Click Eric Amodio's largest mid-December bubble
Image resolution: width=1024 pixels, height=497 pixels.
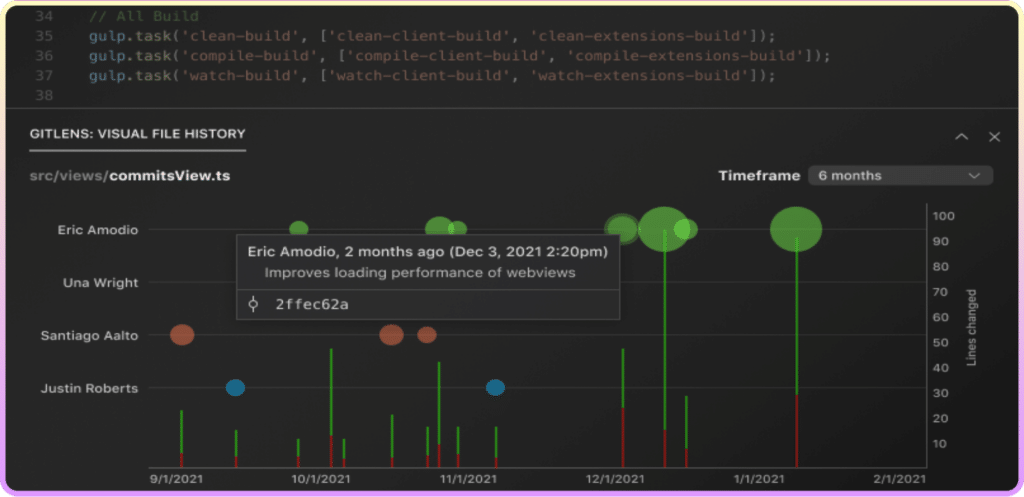662,229
